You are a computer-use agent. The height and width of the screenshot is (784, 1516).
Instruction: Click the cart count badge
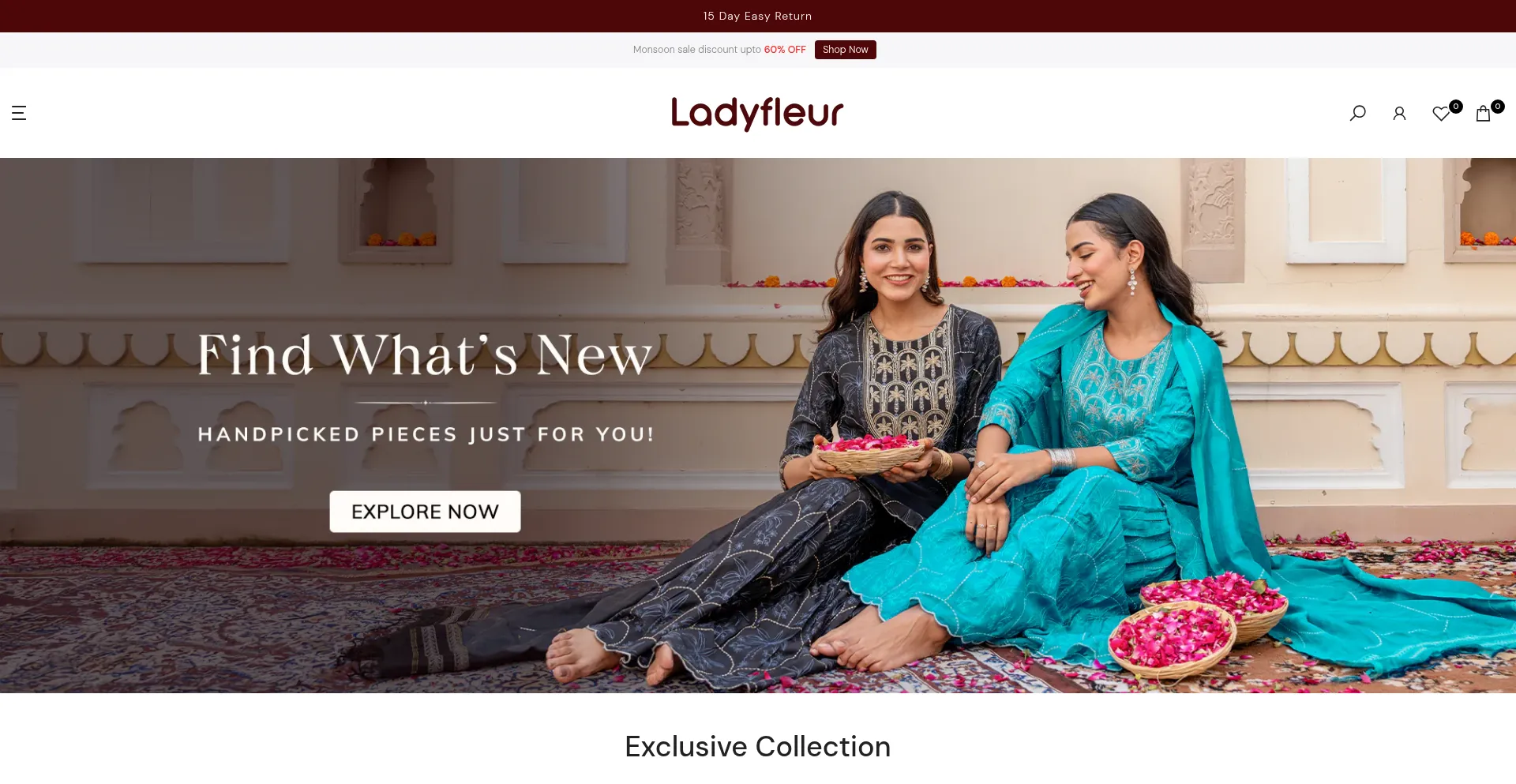(x=1497, y=106)
